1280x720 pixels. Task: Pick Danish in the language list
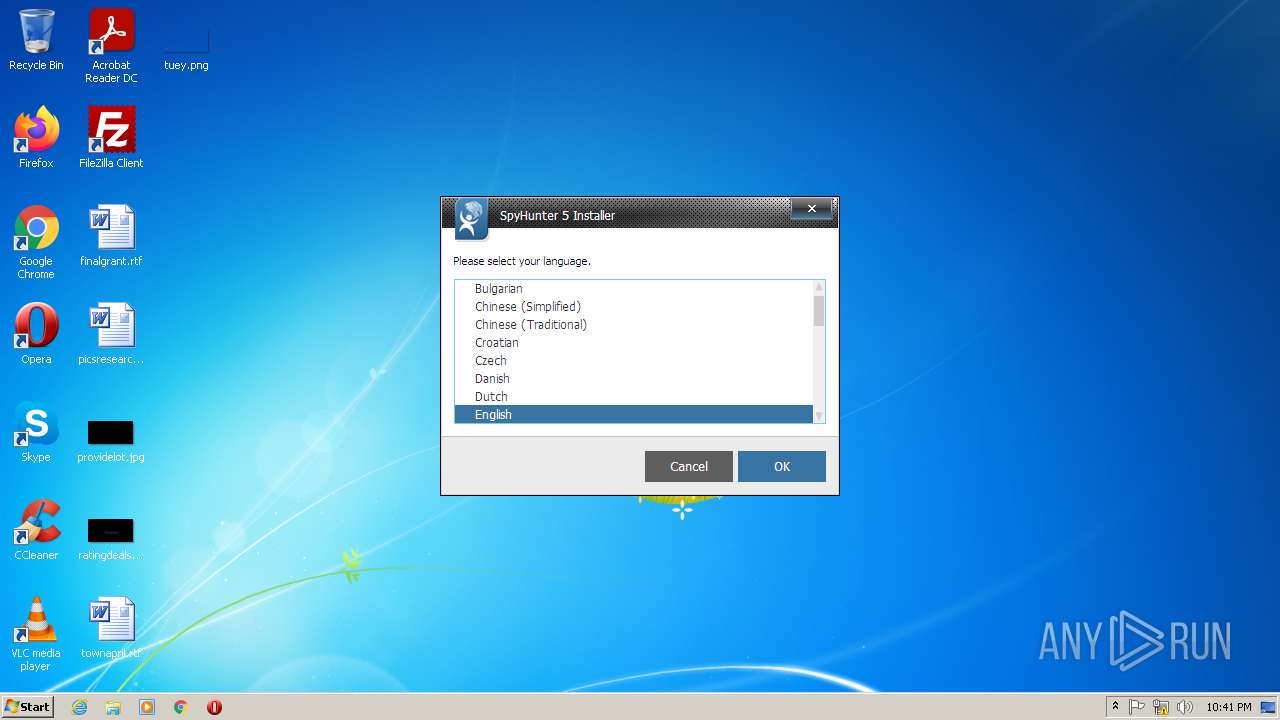[x=634, y=379]
